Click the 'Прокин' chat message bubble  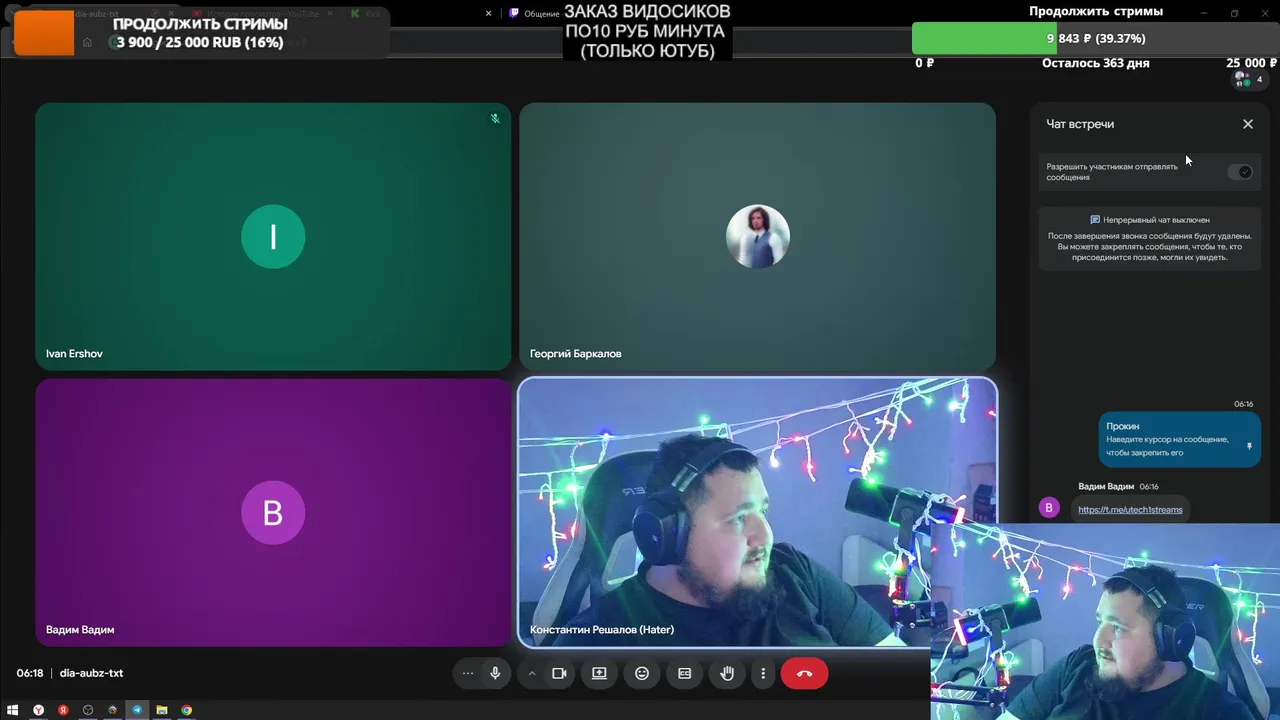[1179, 439]
